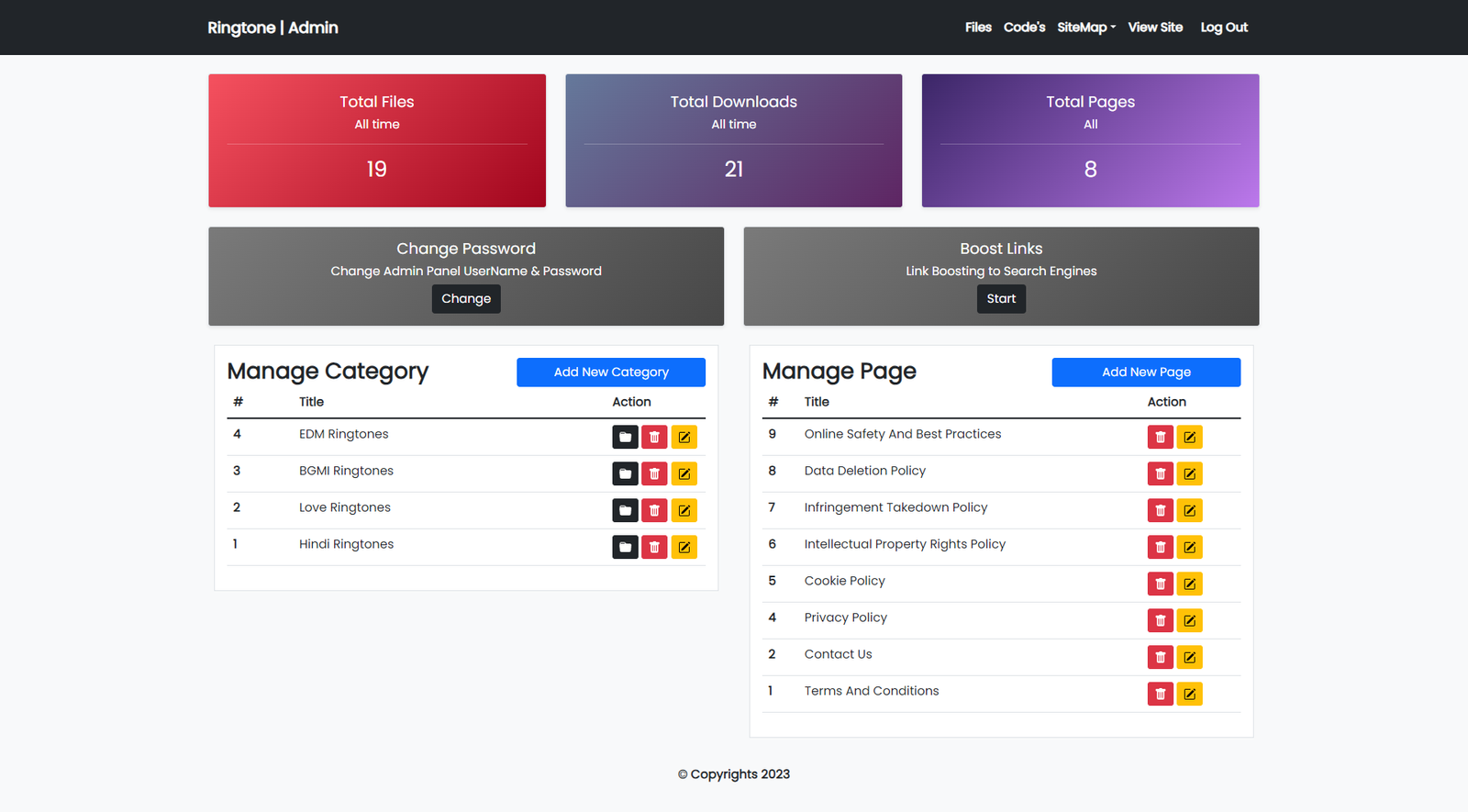Click the Ringtone | Admin brand link
This screenshot has height=812, width=1468.
point(272,28)
